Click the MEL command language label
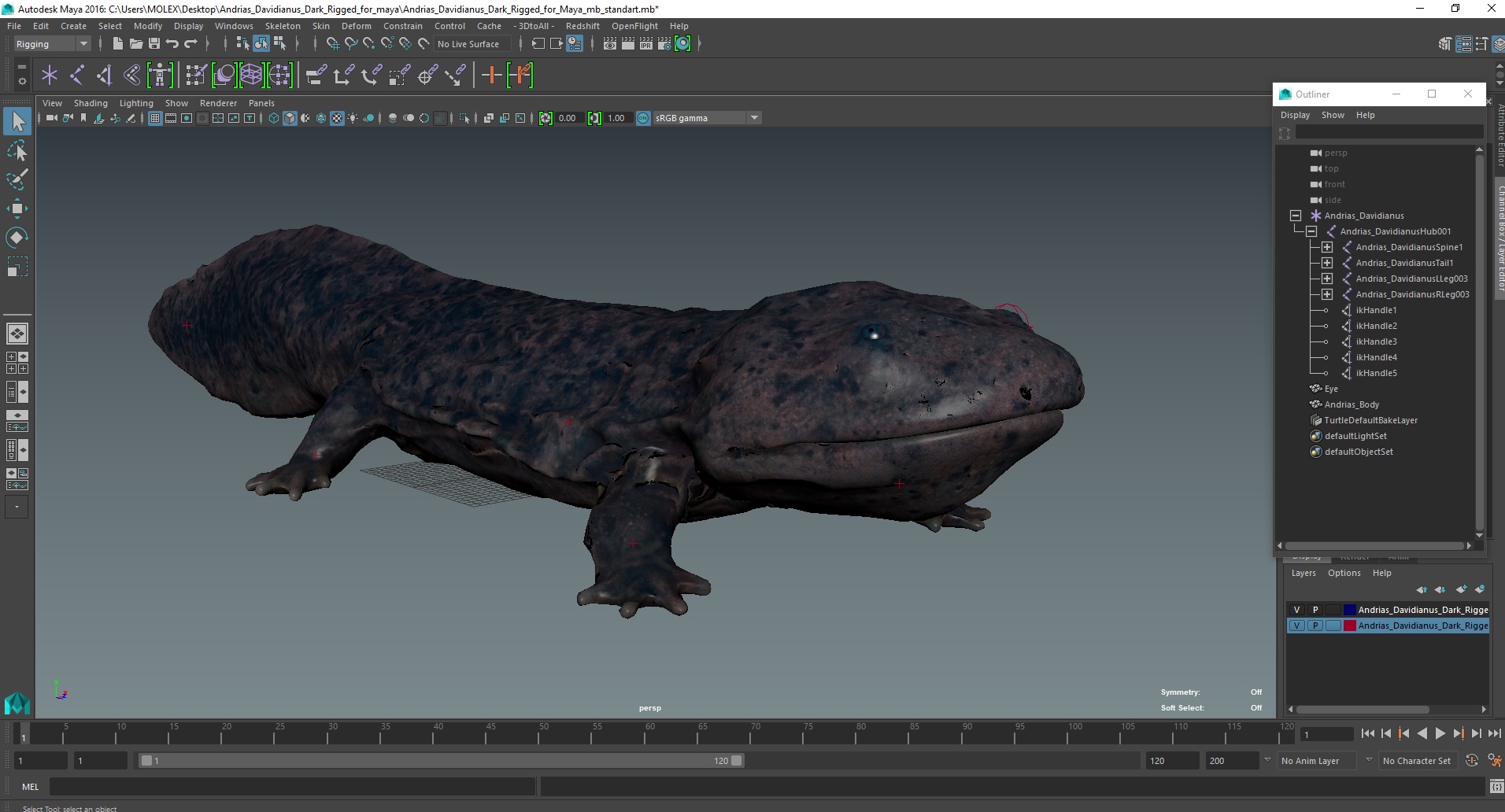This screenshot has width=1505, height=812. click(30, 787)
